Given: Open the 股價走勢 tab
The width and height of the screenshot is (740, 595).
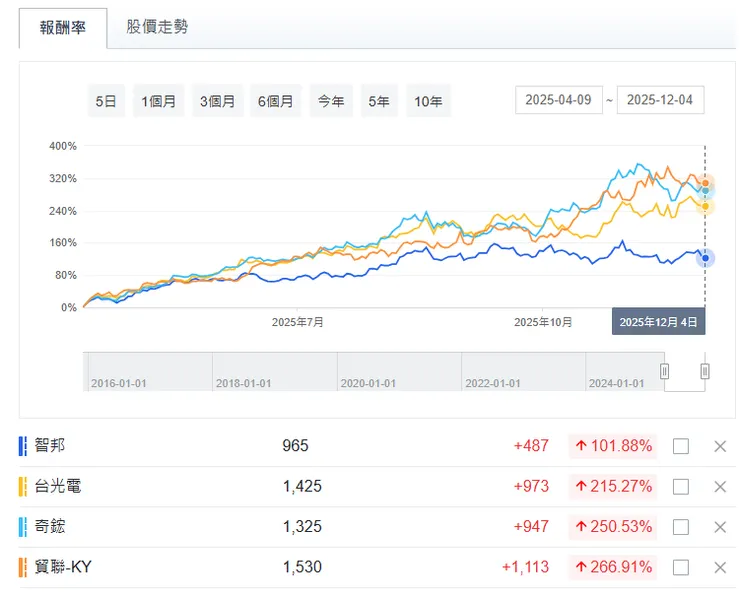Looking at the screenshot, I should point(157,27).
